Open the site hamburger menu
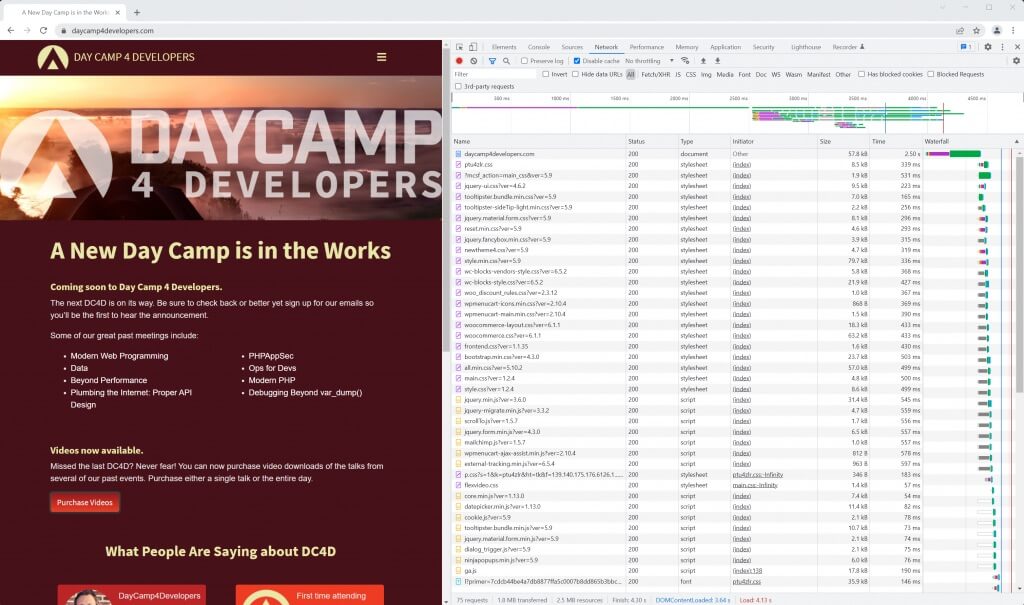Viewport: 1024px width, 605px height. pyautogui.click(x=381, y=57)
